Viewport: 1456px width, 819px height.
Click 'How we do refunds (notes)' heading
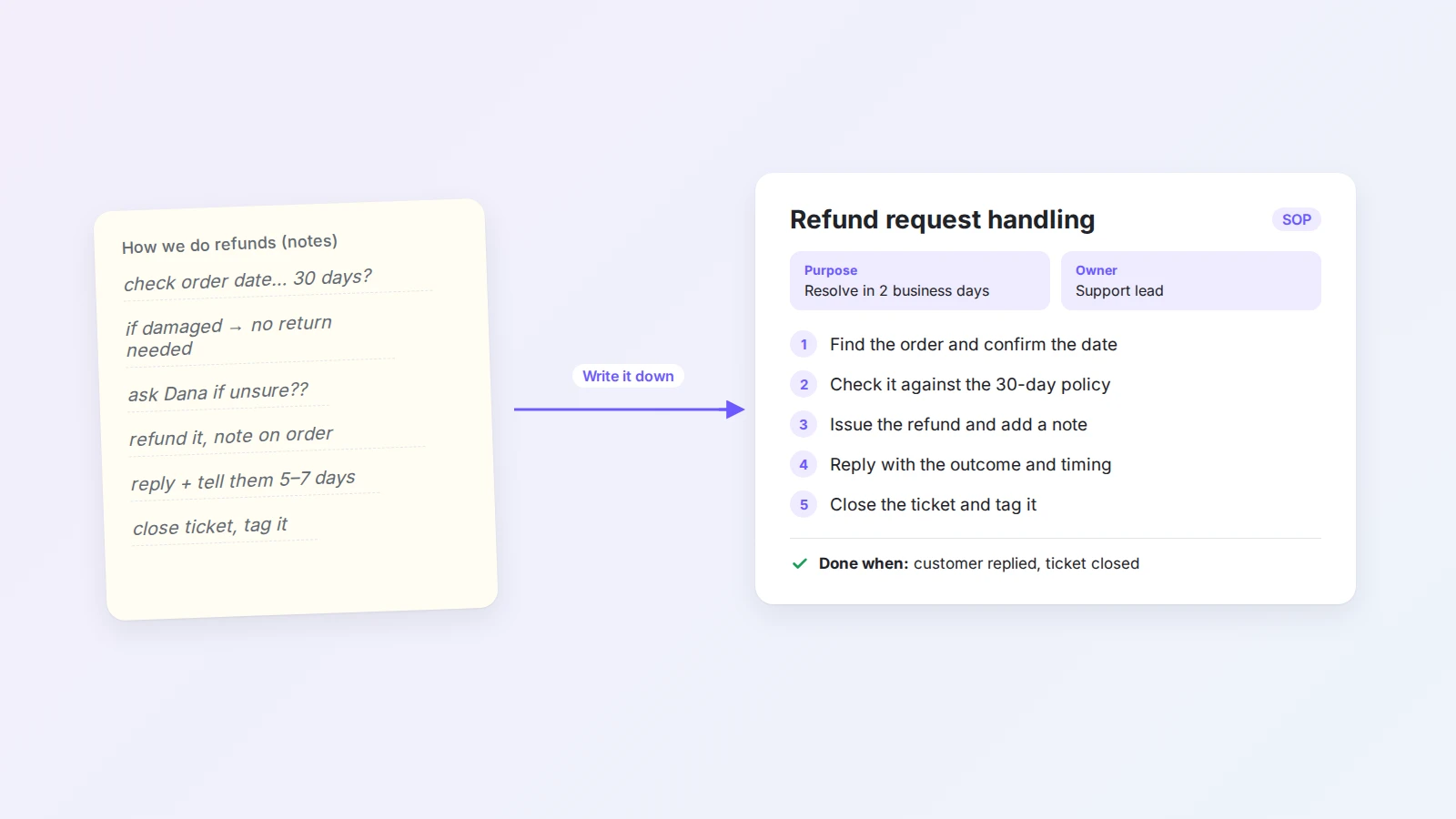(x=229, y=244)
